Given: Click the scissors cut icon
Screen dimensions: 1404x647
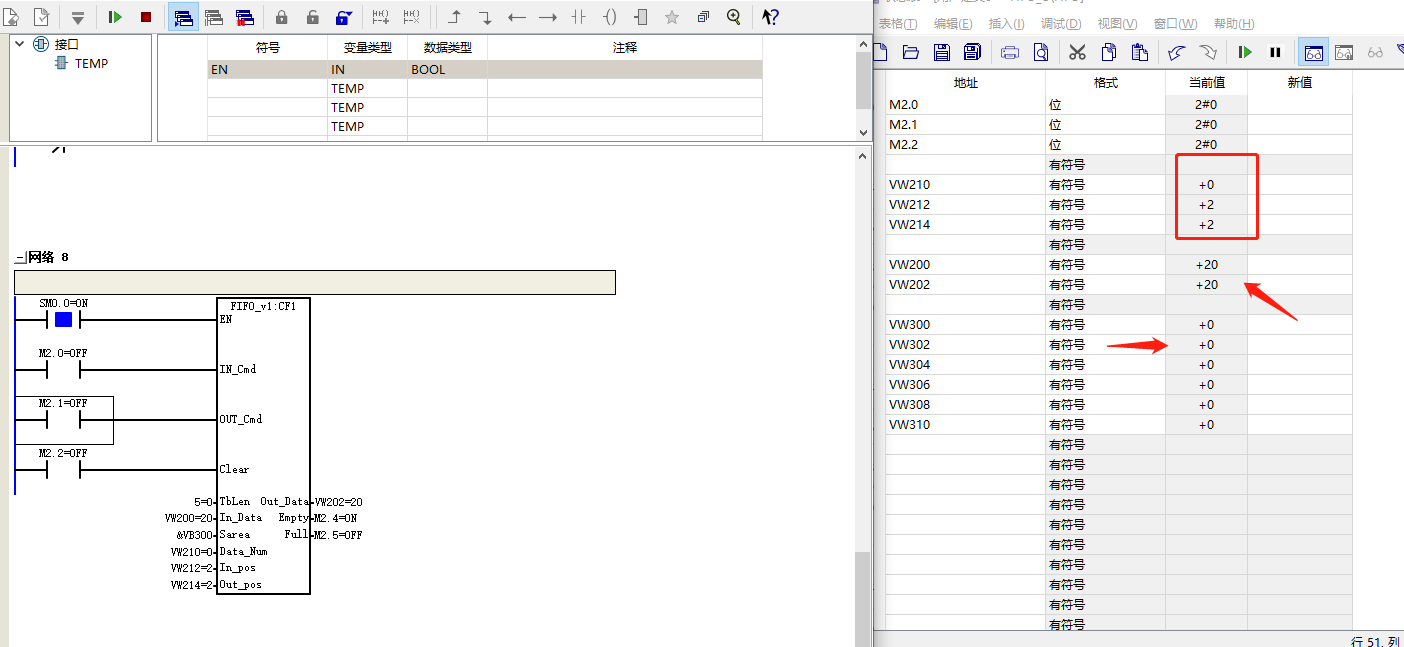Looking at the screenshot, I should [1077, 52].
